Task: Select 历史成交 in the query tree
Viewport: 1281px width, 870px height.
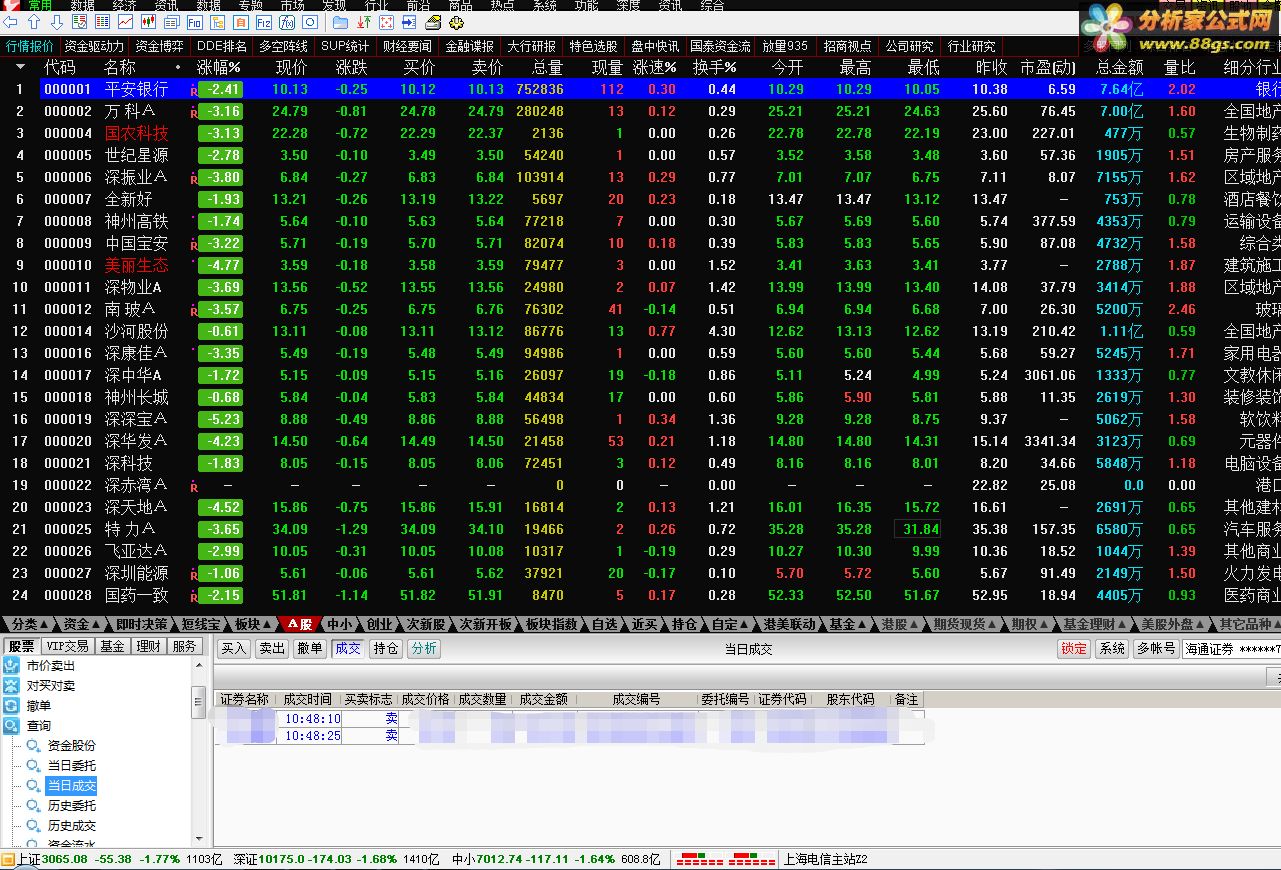Action: click(72, 826)
